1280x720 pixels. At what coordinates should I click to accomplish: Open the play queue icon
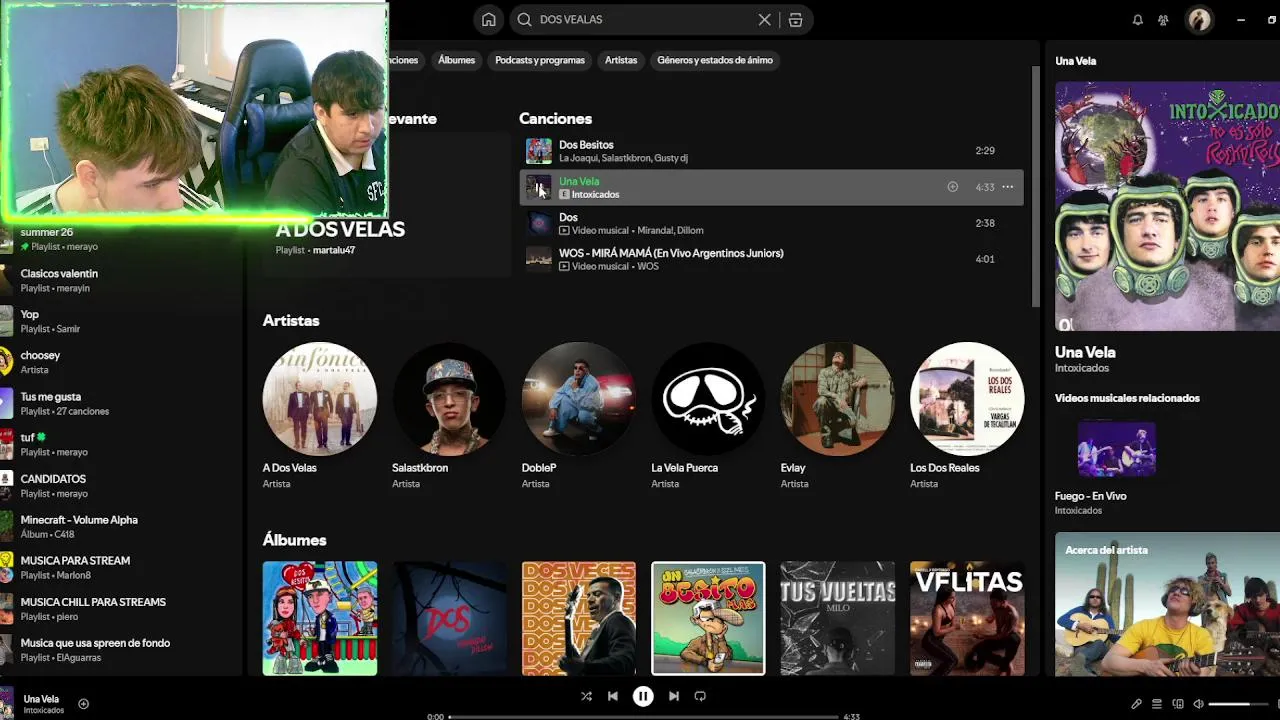tap(1157, 704)
